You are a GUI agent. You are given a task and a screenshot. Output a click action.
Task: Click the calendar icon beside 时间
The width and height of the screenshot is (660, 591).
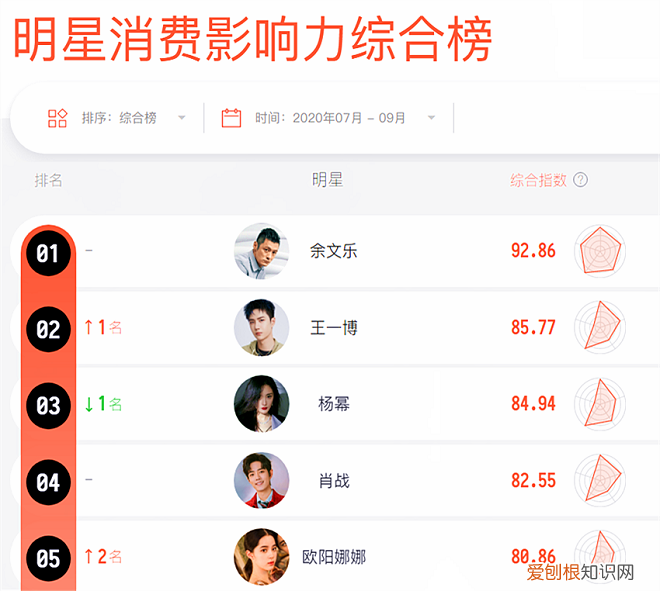(x=231, y=118)
